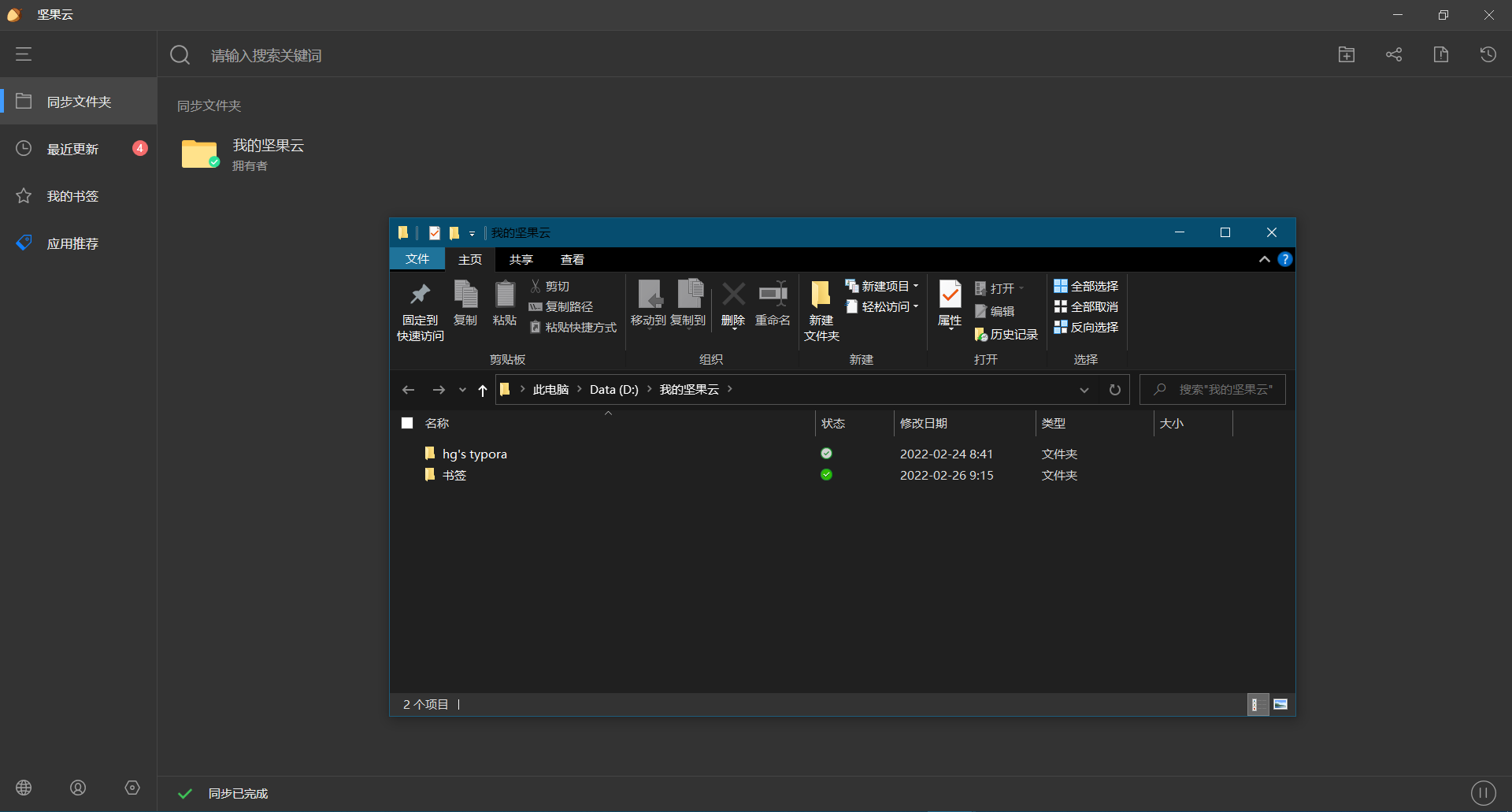
Task: Go back in Explorer navigation
Action: tap(408, 390)
